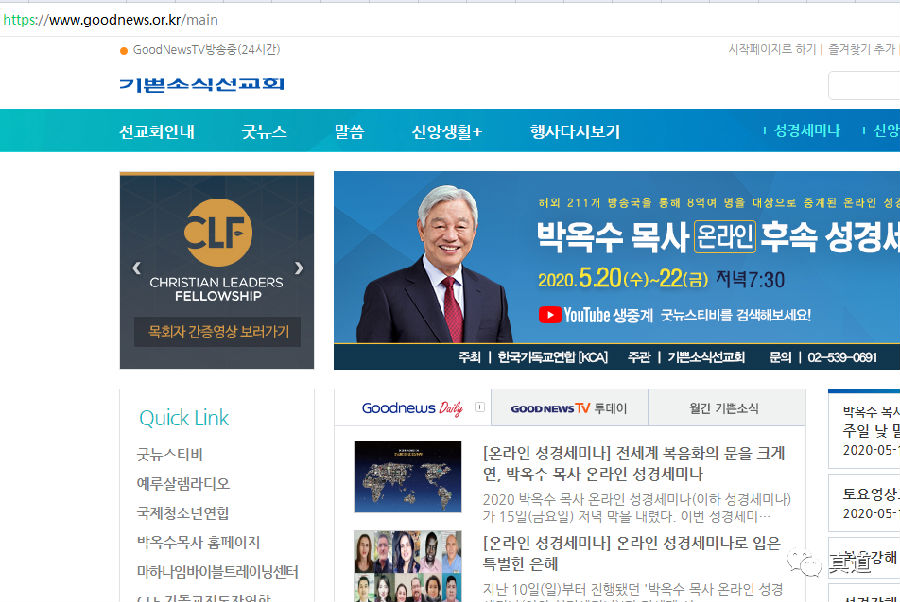Click the orange GoodNewsTV live indicator dot
Viewport: 900px width, 602px height.
pos(124,51)
